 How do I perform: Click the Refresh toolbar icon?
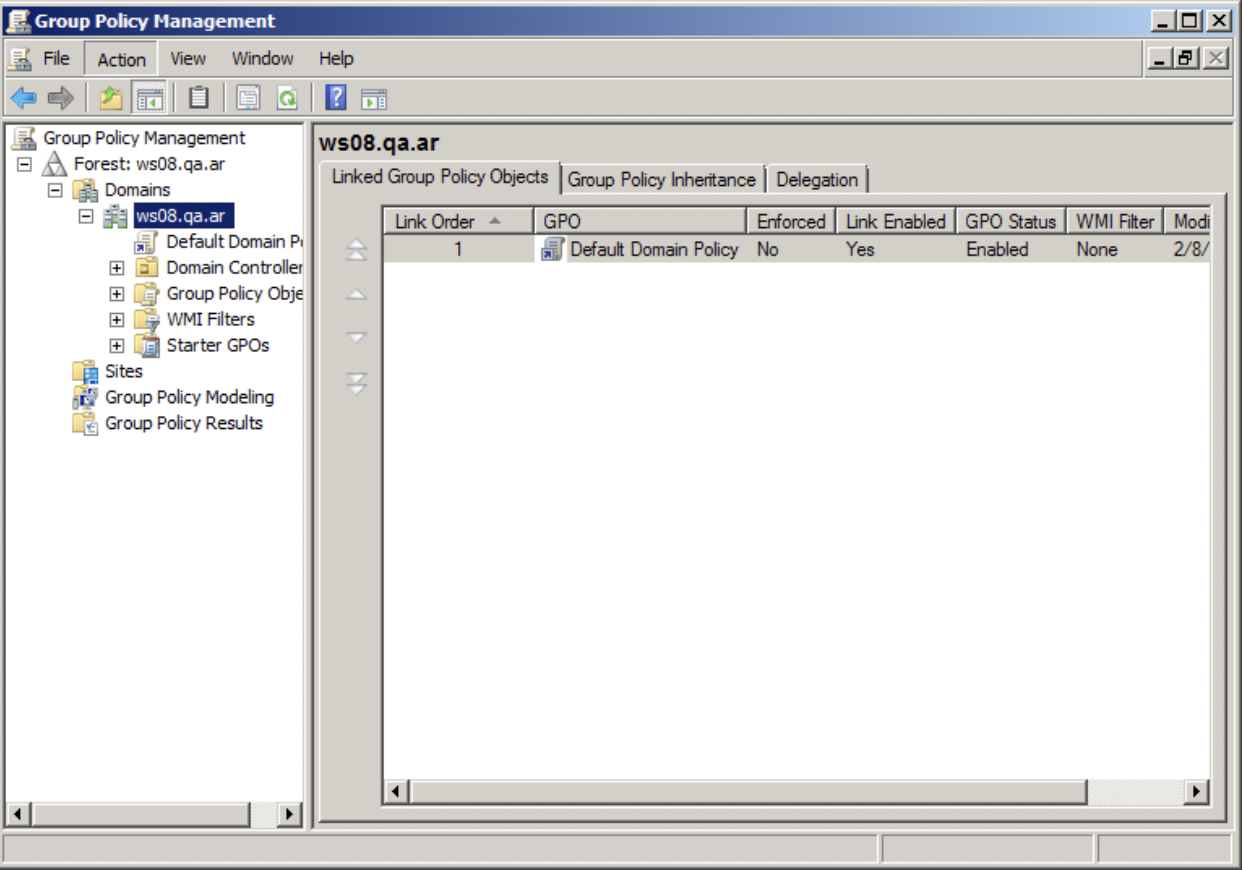(287, 98)
